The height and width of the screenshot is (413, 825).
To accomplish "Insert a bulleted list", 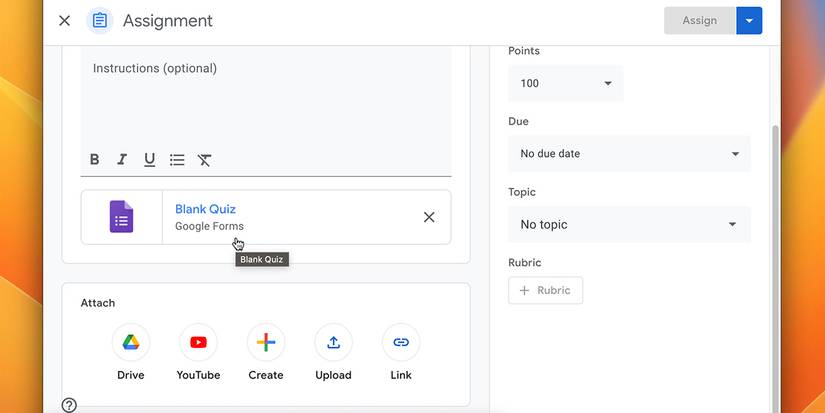I will [177, 159].
